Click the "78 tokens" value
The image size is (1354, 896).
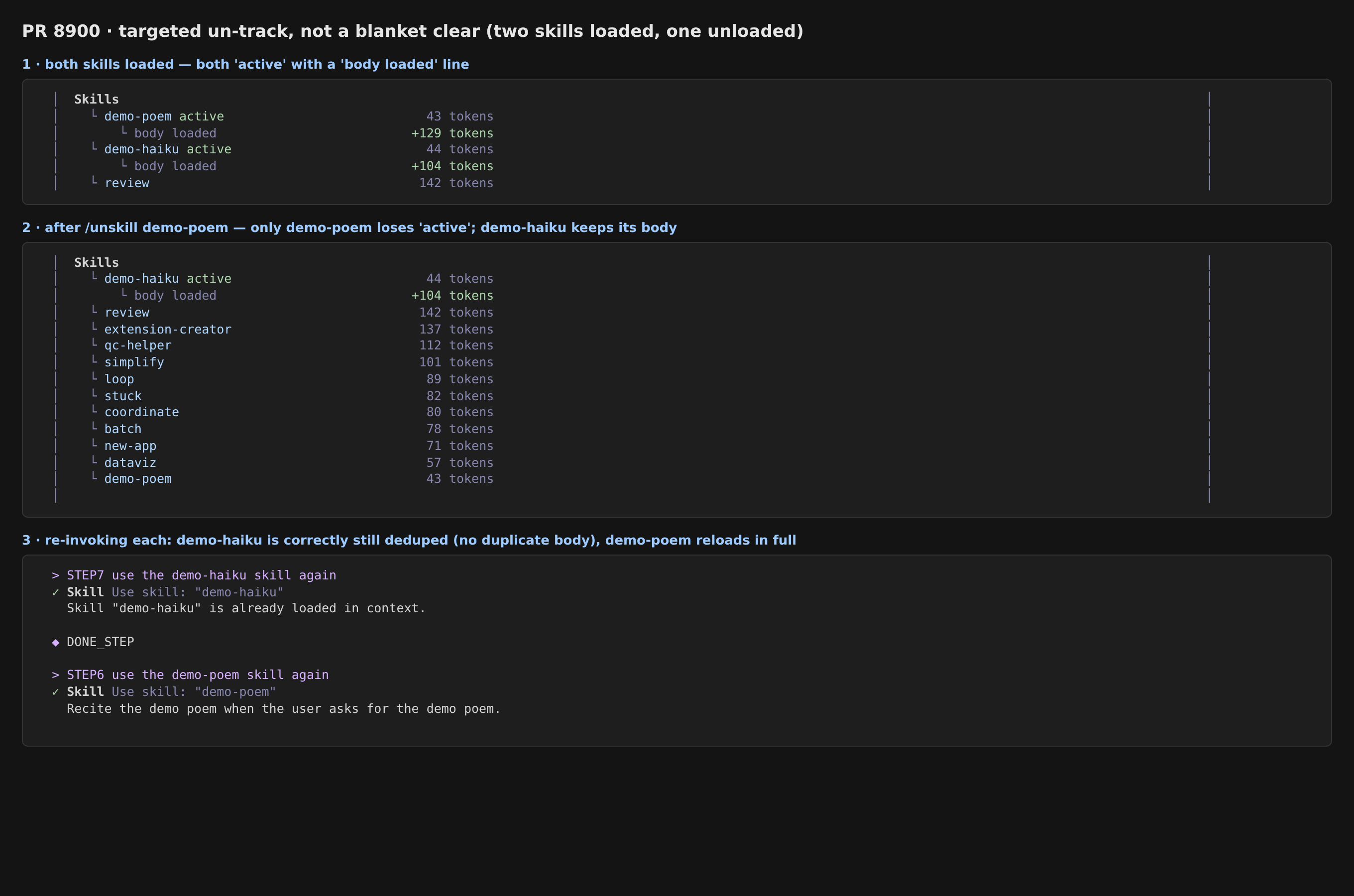[x=460, y=429]
